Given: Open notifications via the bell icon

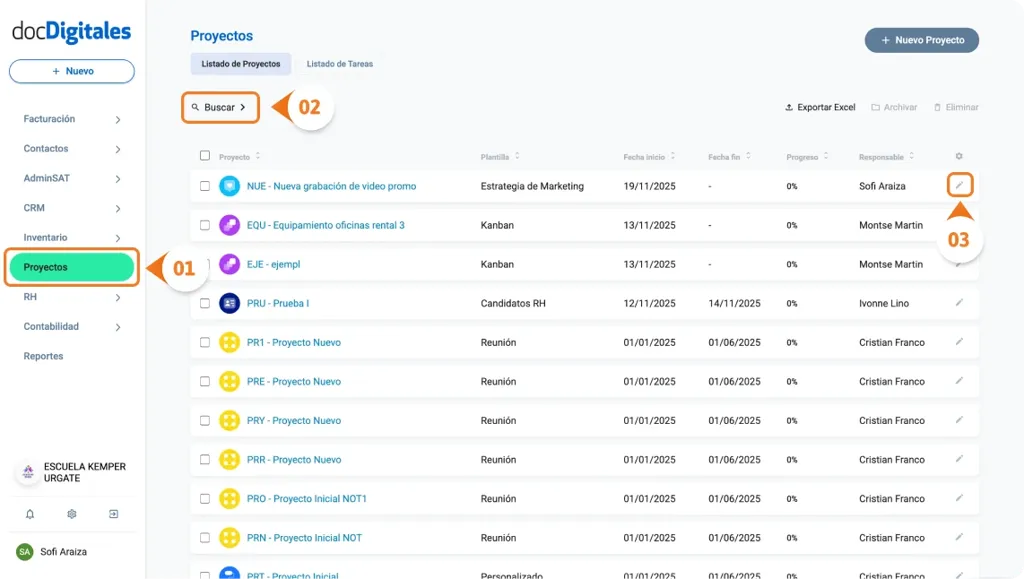Looking at the screenshot, I should [29, 513].
